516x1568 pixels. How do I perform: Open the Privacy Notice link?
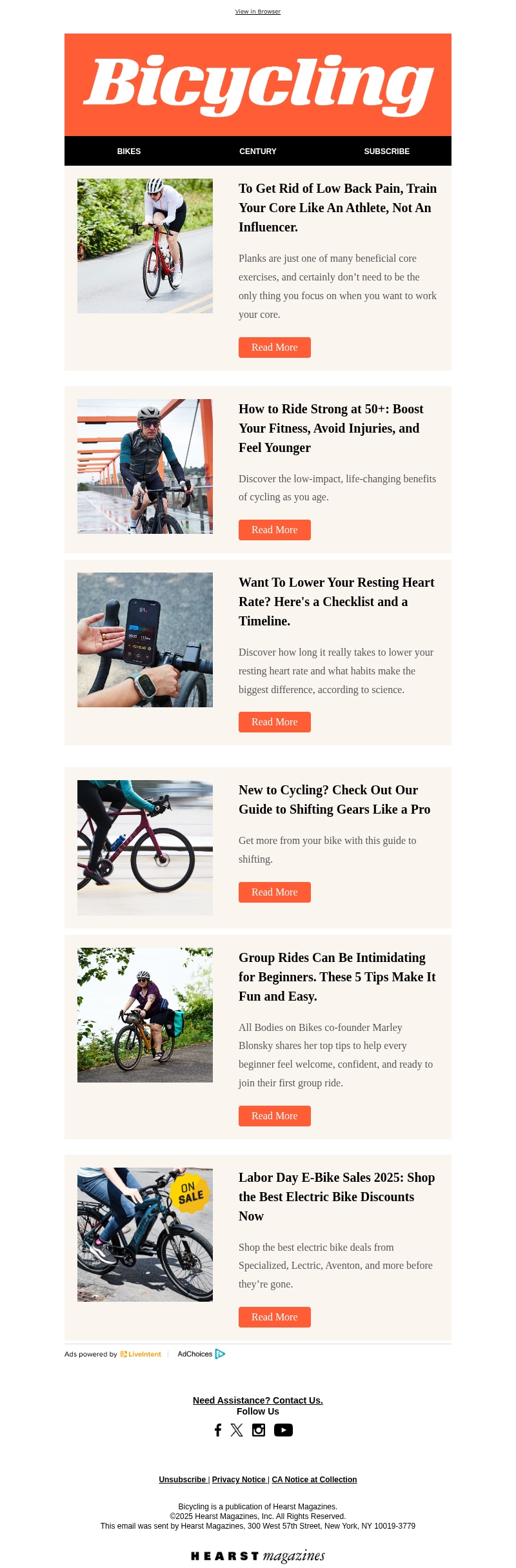click(239, 1480)
